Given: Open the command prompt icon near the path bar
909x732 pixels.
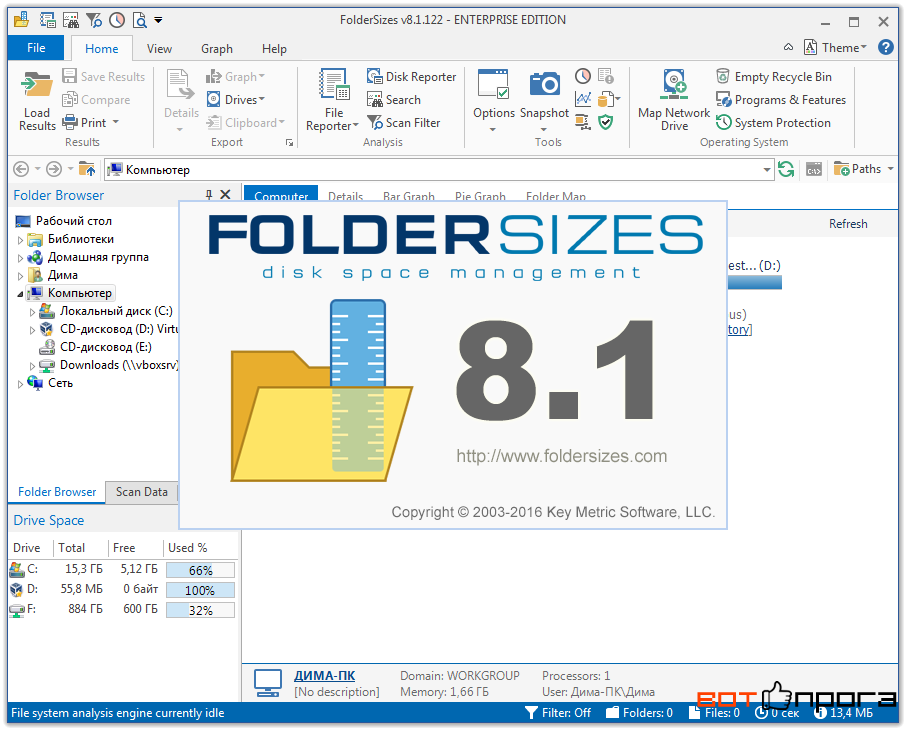Looking at the screenshot, I should coord(814,169).
